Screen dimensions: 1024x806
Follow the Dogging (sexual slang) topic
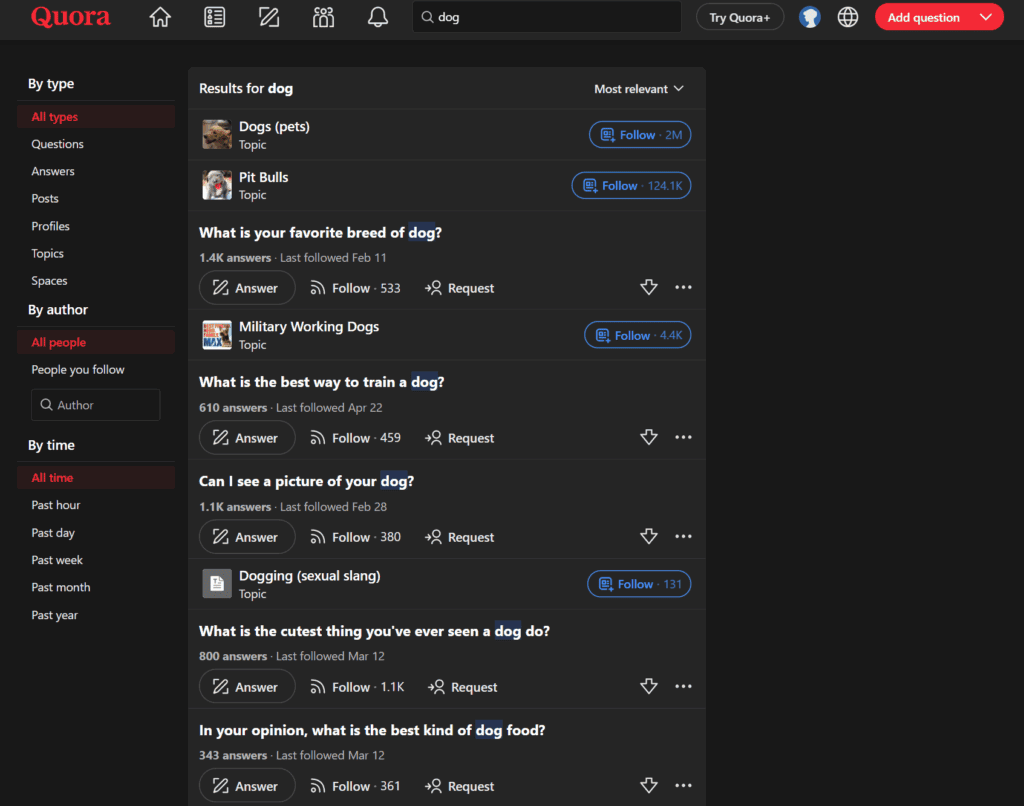(x=639, y=584)
